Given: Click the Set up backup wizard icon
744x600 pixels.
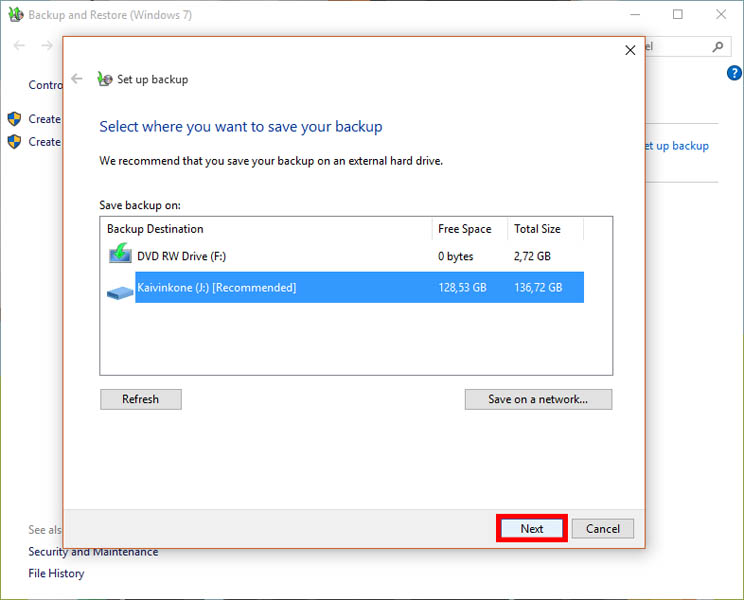Looking at the screenshot, I should pos(105,79).
